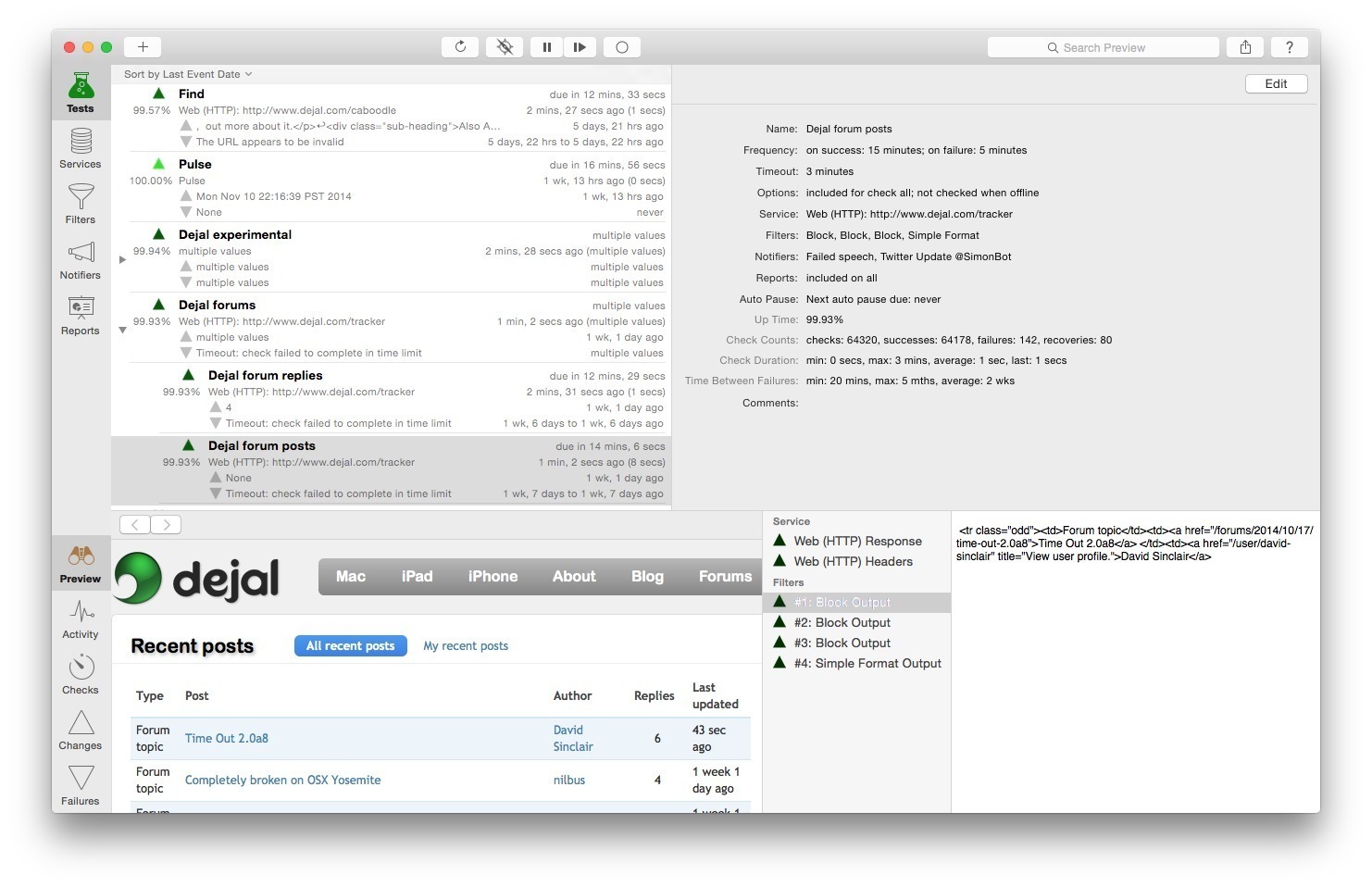Open the Notifiers sidebar section
1372x887 pixels.
pyautogui.click(x=81, y=260)
